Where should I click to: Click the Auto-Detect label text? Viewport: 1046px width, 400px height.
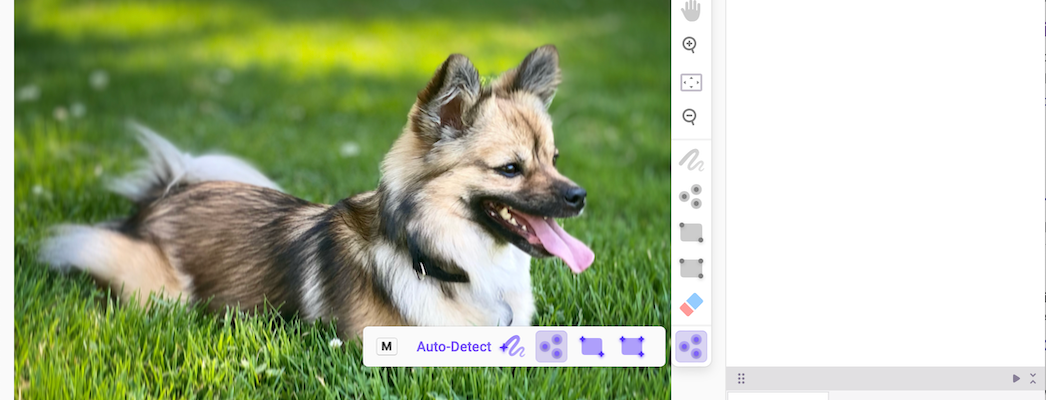click(454, 347)
